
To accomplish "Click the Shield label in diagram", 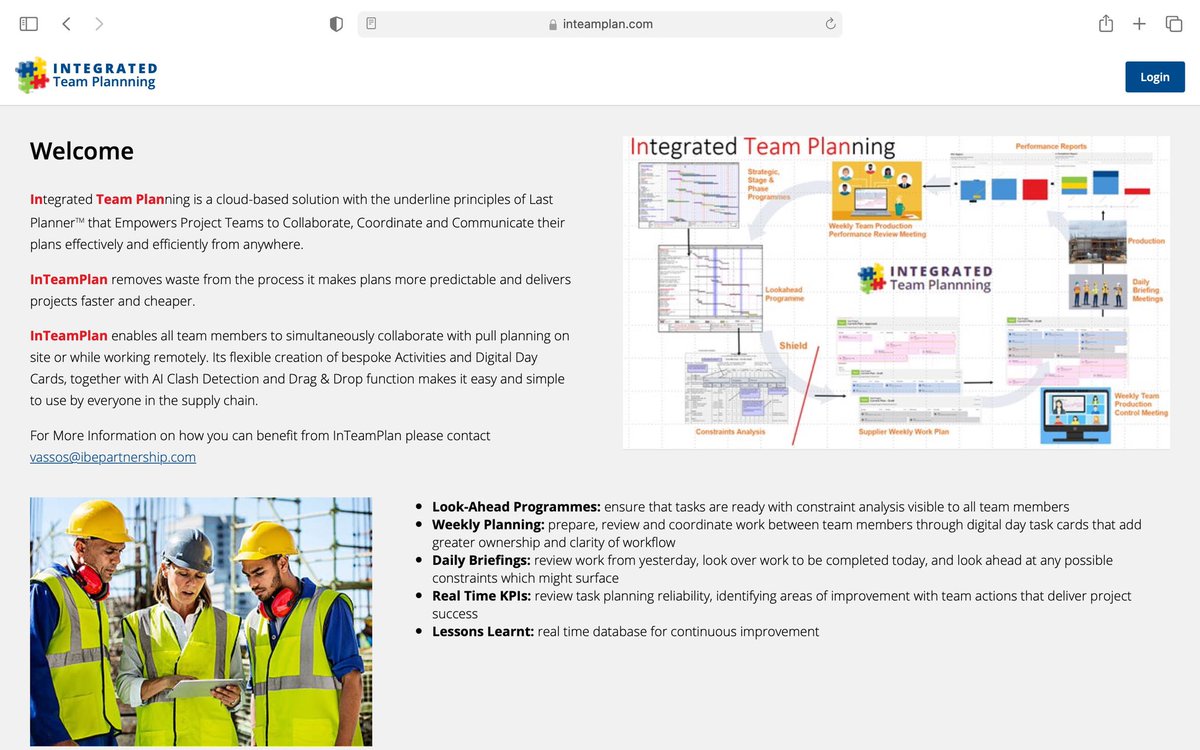I will [793, 346].
